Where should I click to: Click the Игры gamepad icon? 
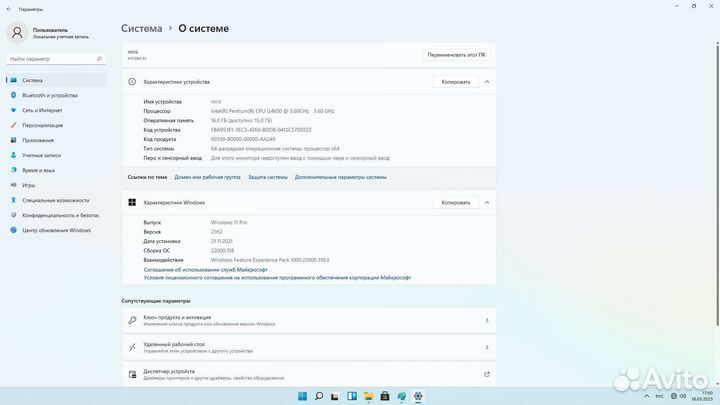click(13, 185)
